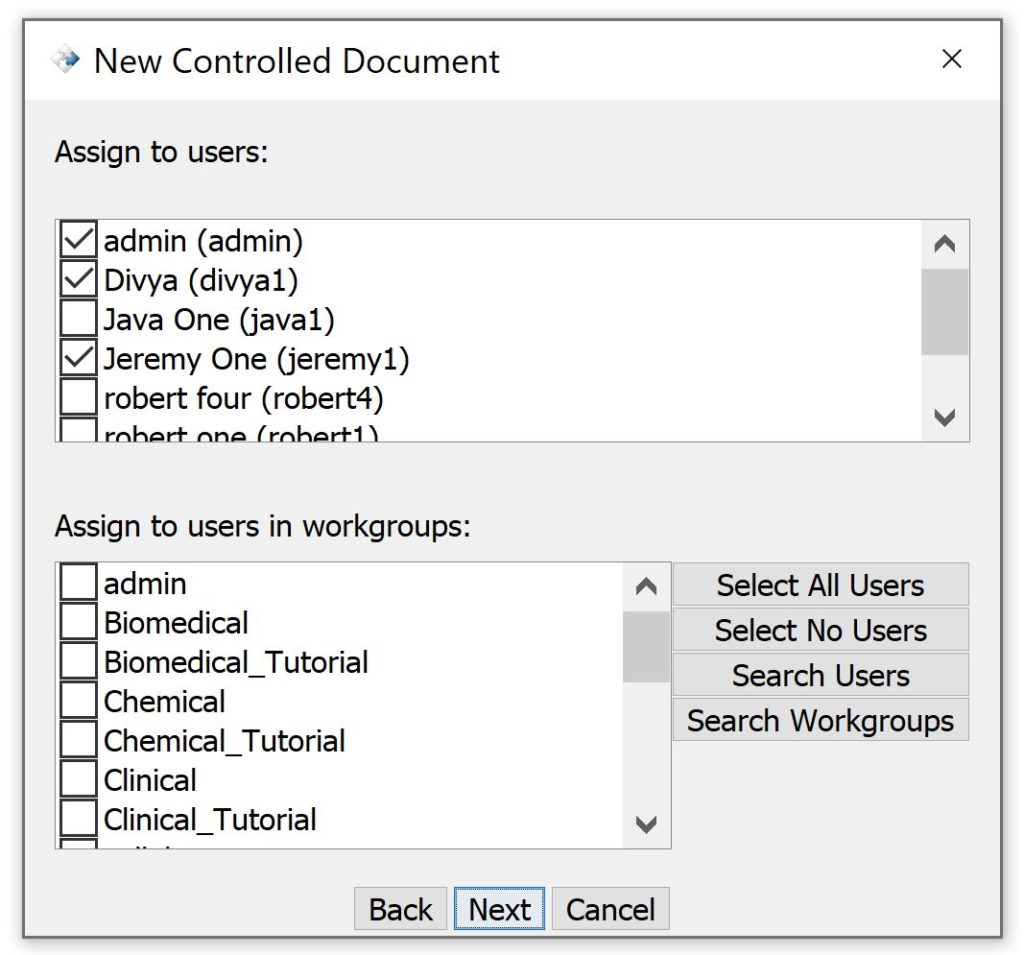Check the Biomedical workgroup checkbox

coord(79,623)
